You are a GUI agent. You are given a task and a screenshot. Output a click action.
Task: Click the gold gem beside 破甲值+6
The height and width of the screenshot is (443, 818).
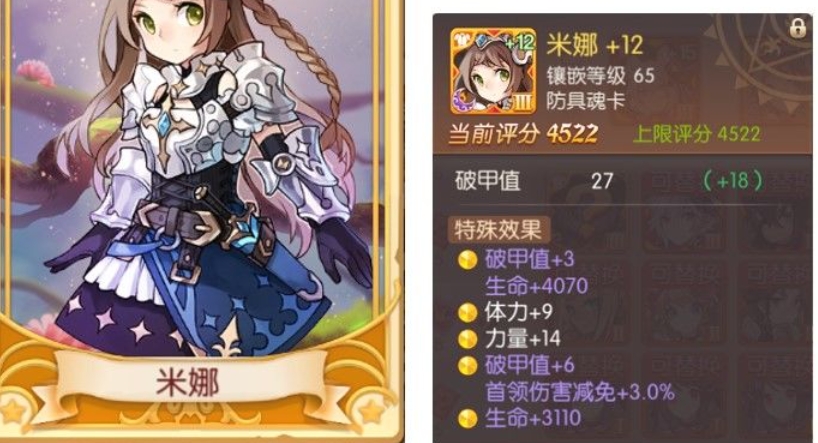pyautogui.click(x=467, y=365)
